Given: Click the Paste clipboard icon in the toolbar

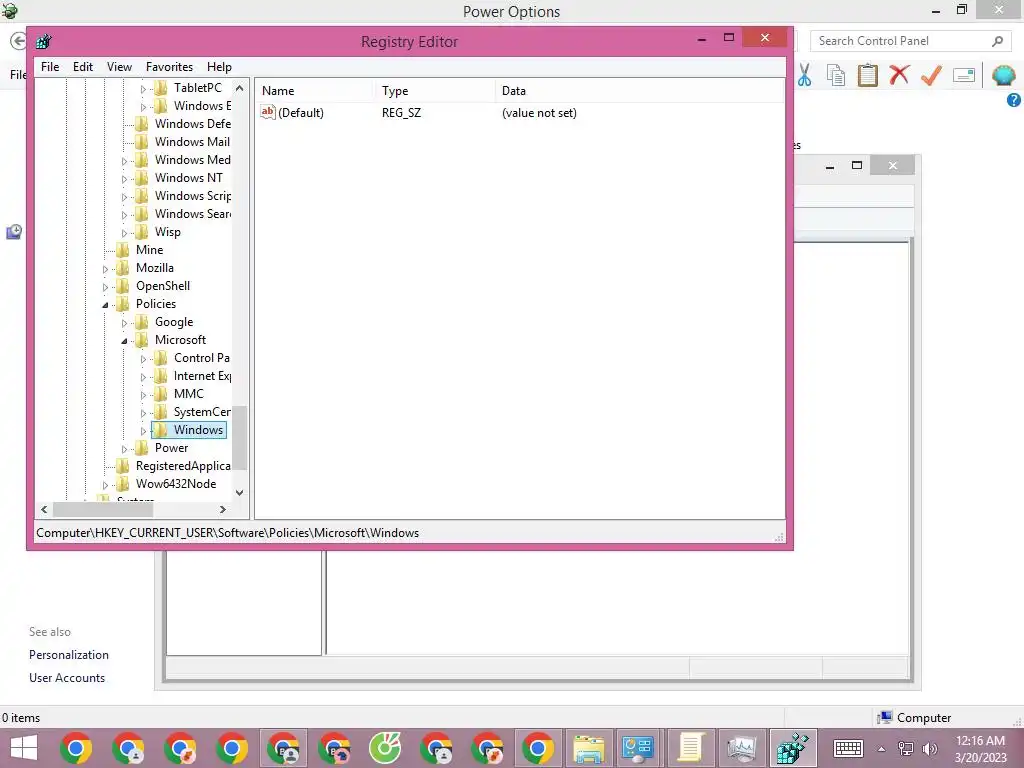Looking at the screenshot, I should coord(867,75).
